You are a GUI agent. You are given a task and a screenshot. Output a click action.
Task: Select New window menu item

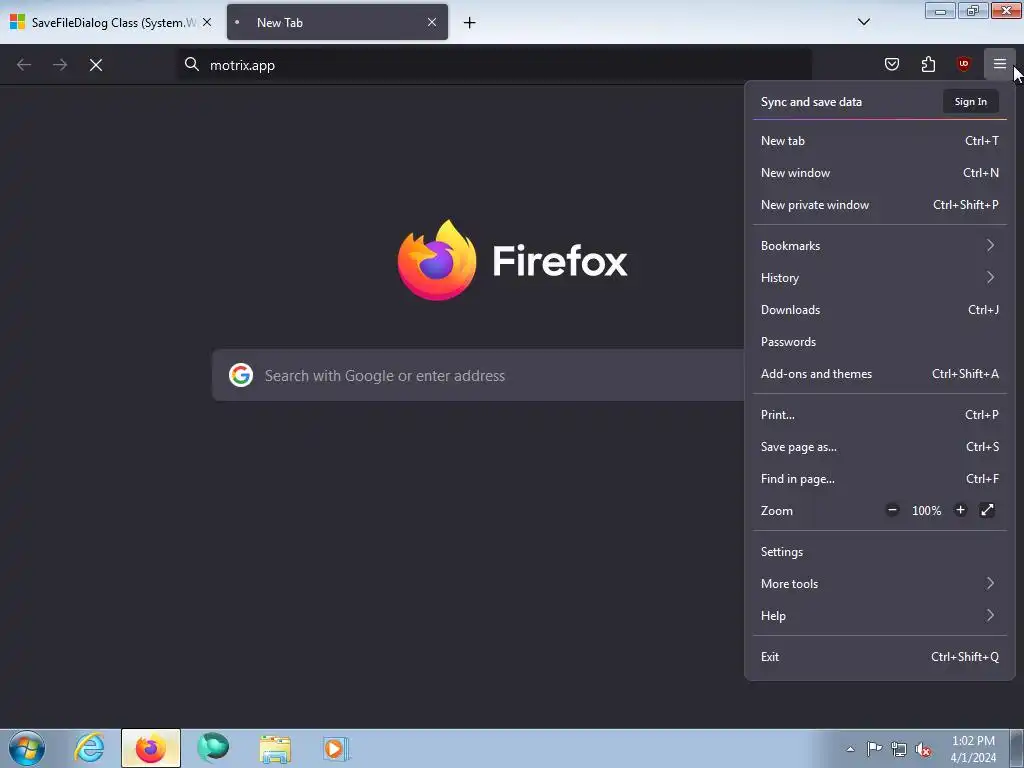880,172
